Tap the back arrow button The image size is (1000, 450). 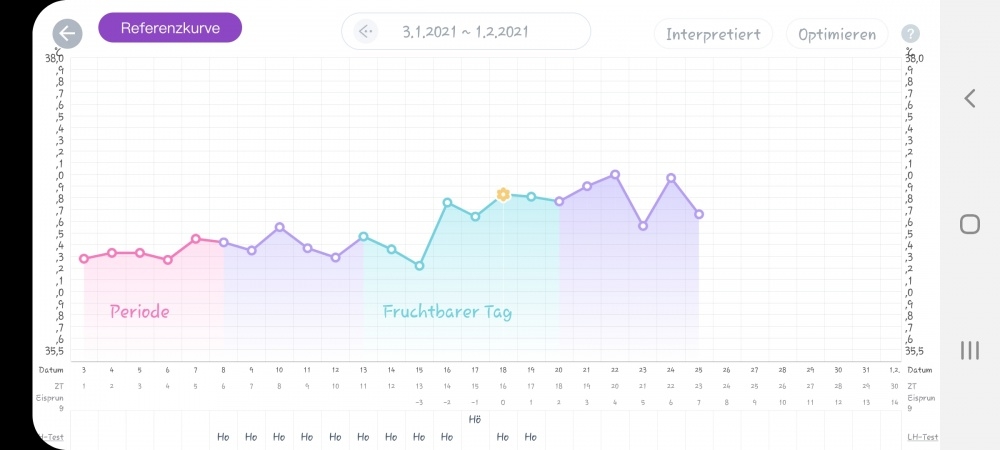click(67, 33)
